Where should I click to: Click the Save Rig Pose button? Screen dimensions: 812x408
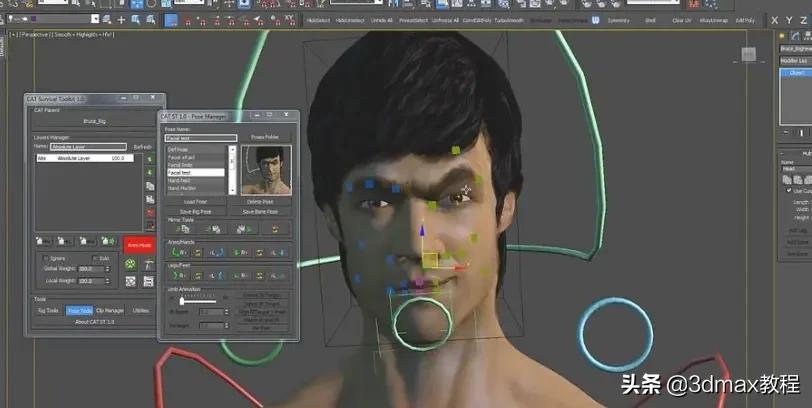(x=195, y=212)
